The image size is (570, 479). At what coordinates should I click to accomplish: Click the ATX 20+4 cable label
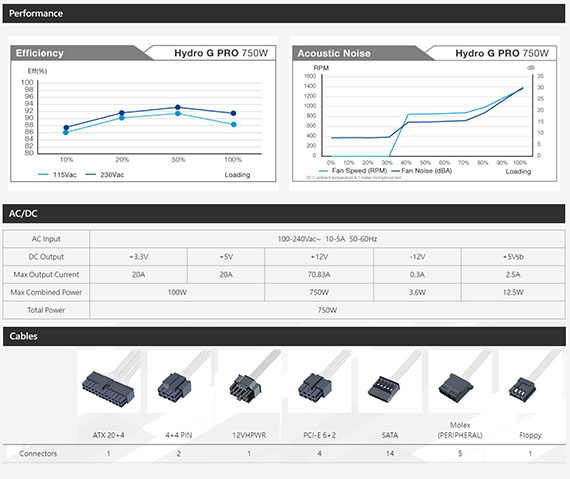click(108, 435)
